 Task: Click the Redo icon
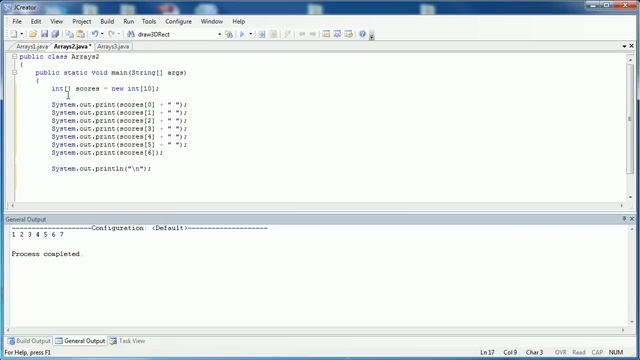coord(111,34)
